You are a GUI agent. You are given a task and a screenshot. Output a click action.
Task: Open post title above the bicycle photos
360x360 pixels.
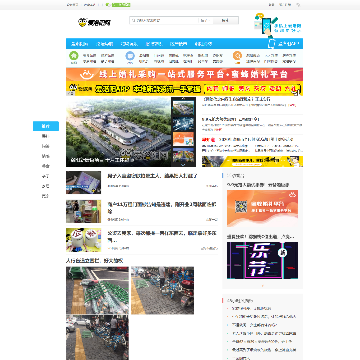click(x=94, y=261)
